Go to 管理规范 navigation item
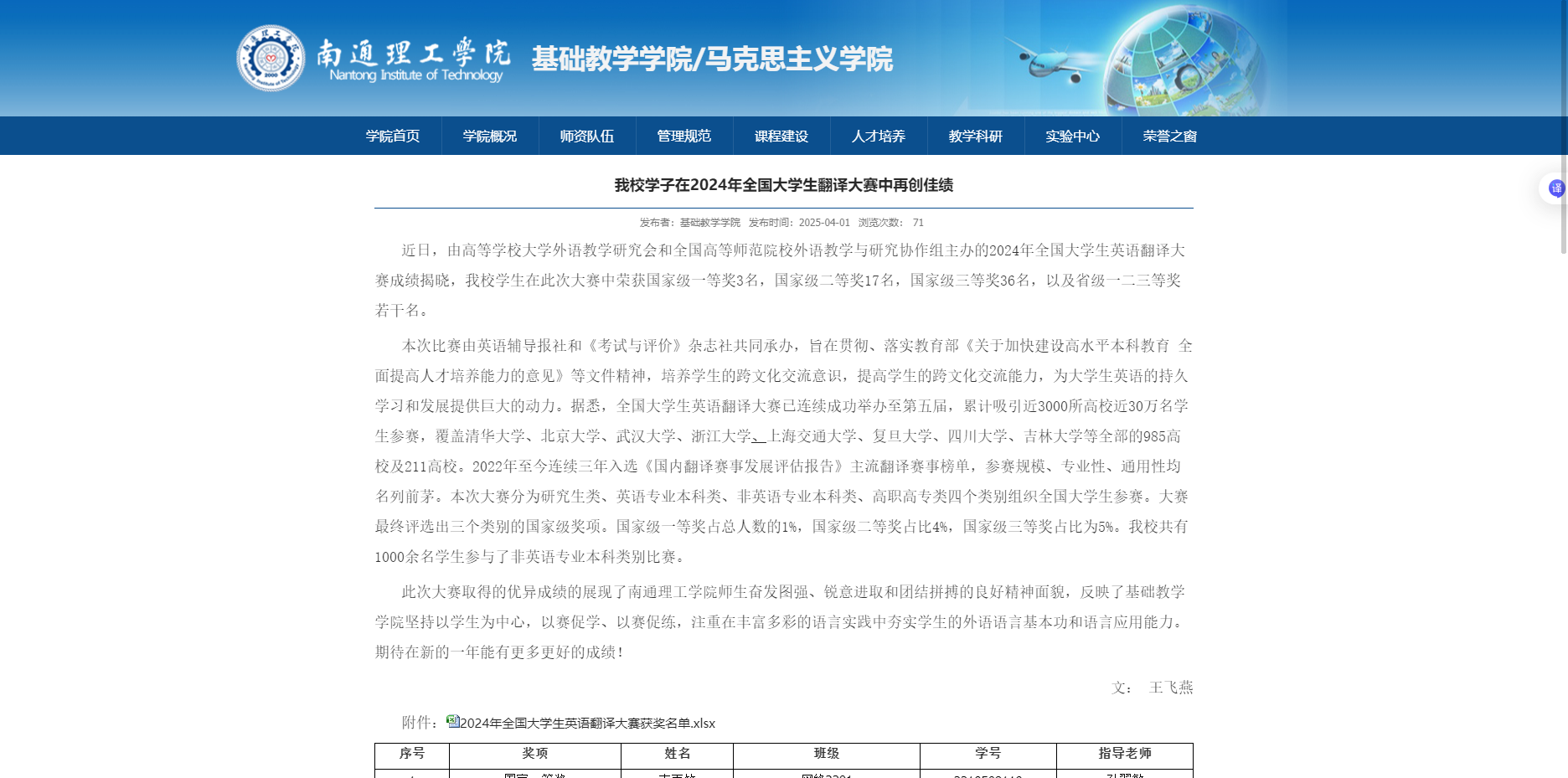1568x778 pixels. (684, 137)
